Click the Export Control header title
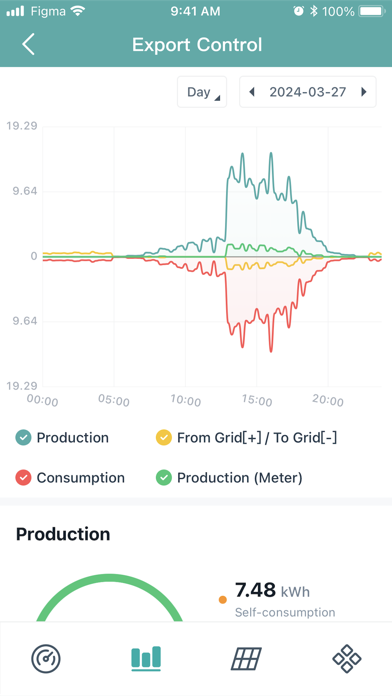The height and width of the screenshot is (696, 392). (197, 45)
